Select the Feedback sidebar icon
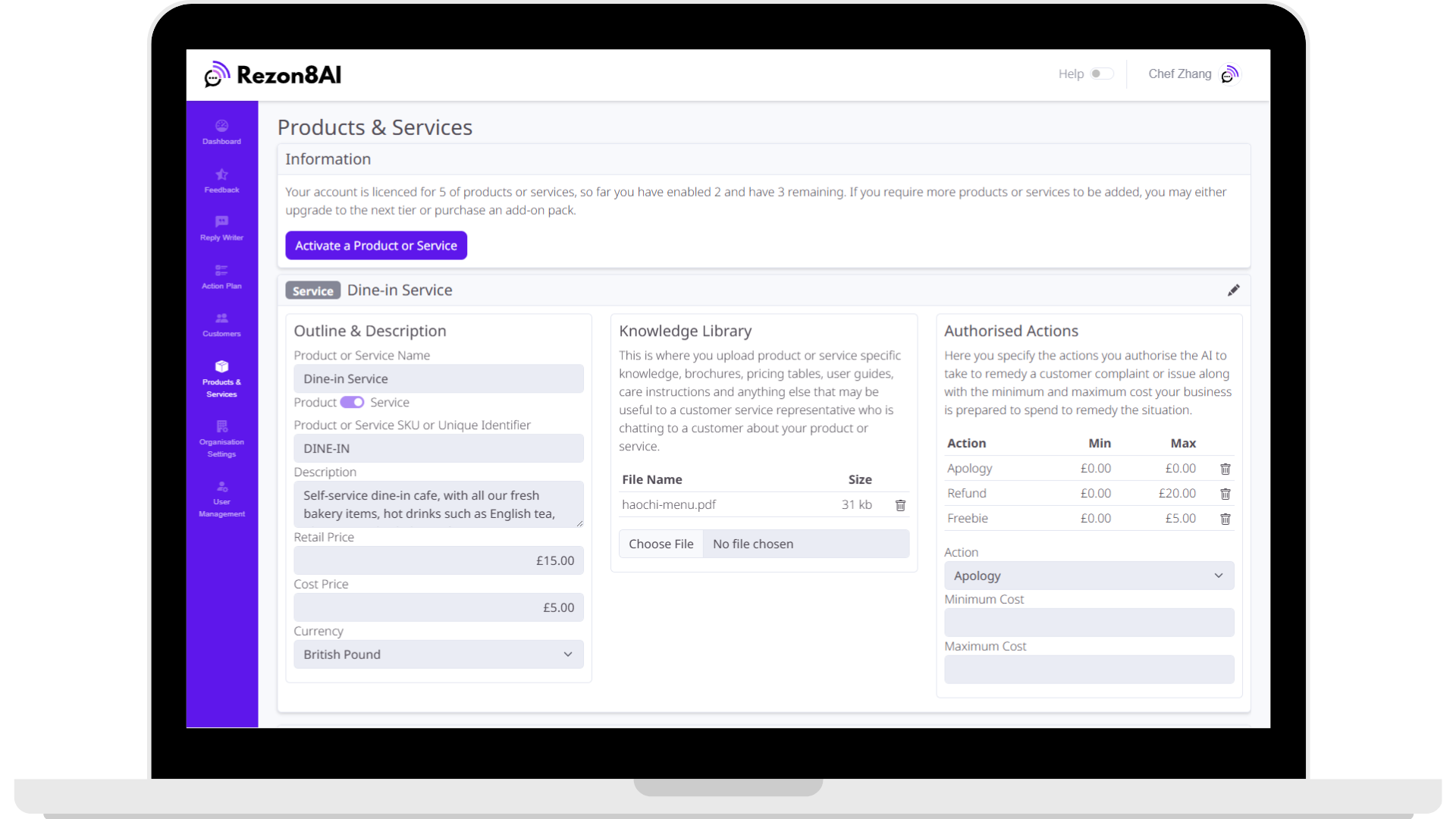This screenshot has width=1456, height=819. click(221, 180)
